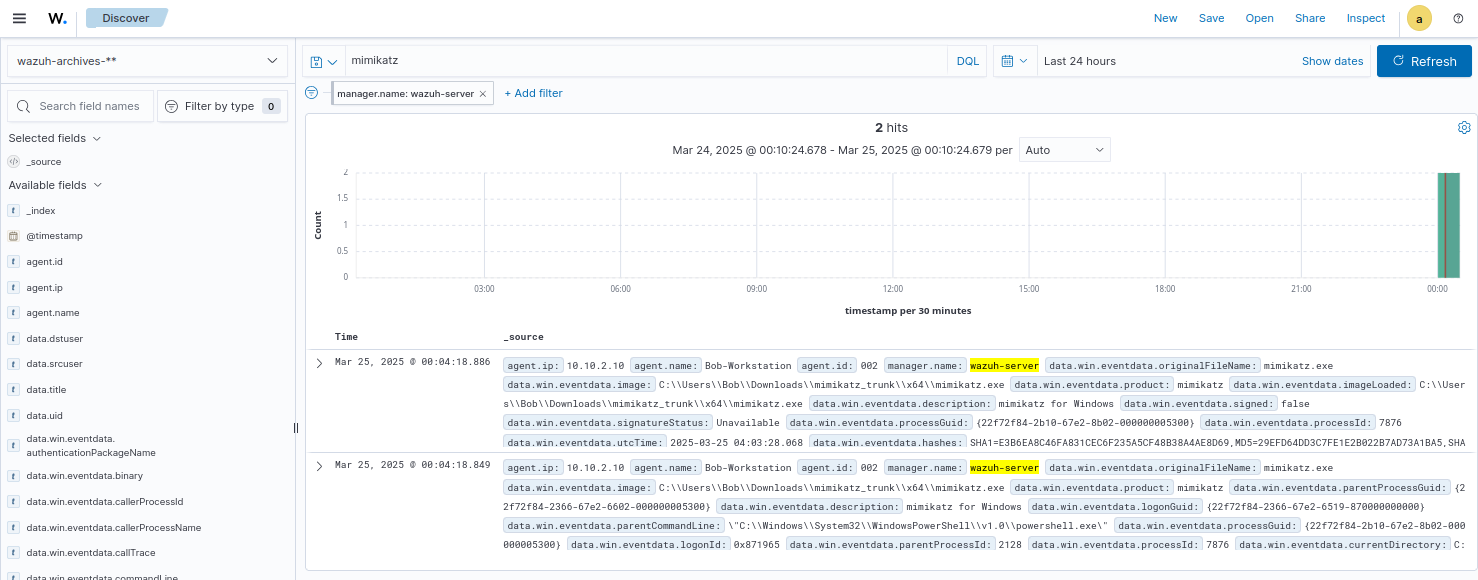Open the date quick menu calendar icon
1478x580 pixels.
click(1014, 61)
